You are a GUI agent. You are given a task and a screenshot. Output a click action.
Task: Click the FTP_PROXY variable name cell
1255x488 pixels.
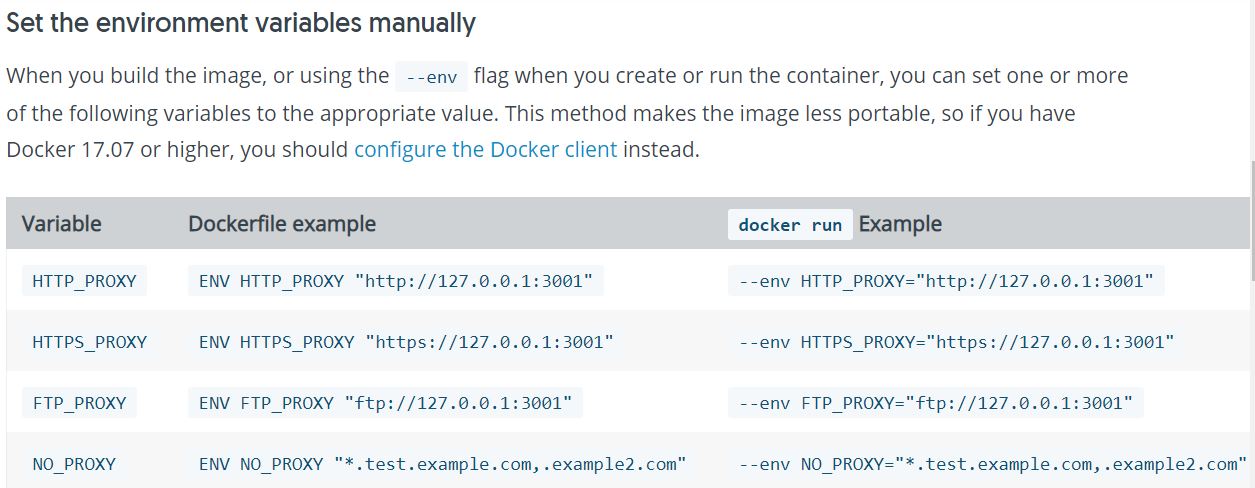(x=79, y=403)
